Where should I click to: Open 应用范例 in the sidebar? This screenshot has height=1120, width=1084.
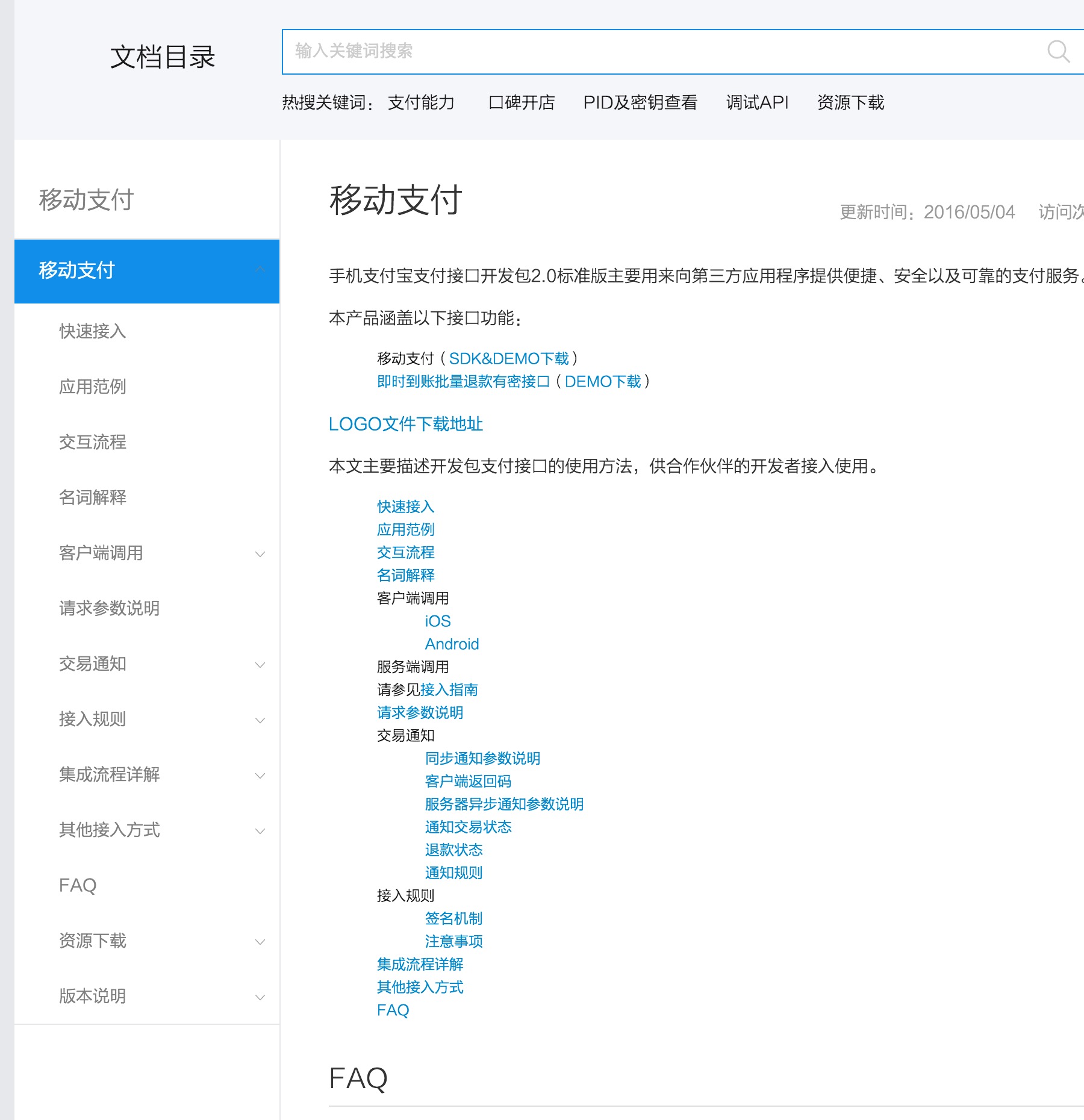click(x=93, y=387)
